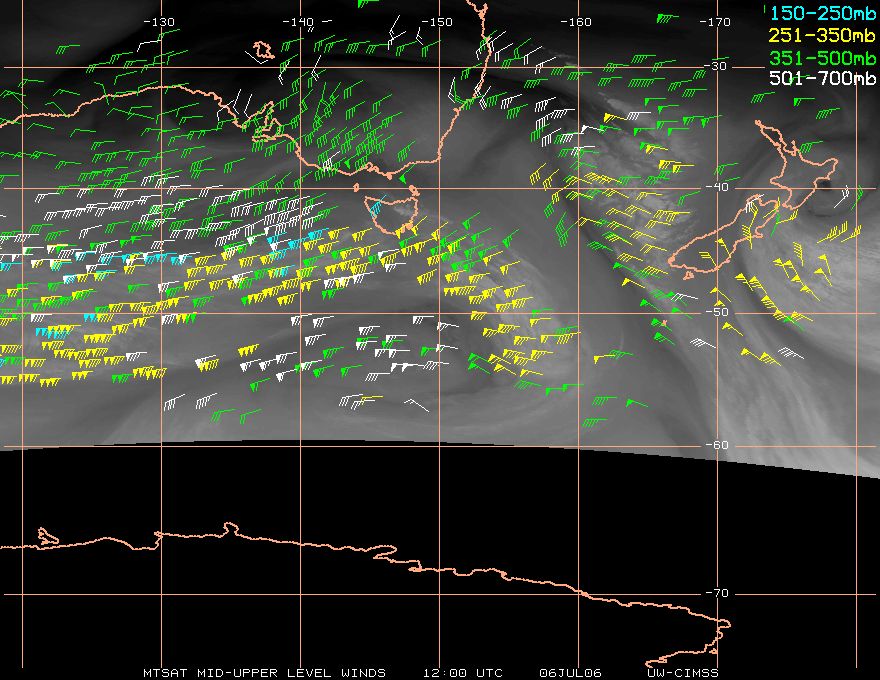Click the 12:00 UTC time stamp
The image size is (880, 680).
coord(462,673)
